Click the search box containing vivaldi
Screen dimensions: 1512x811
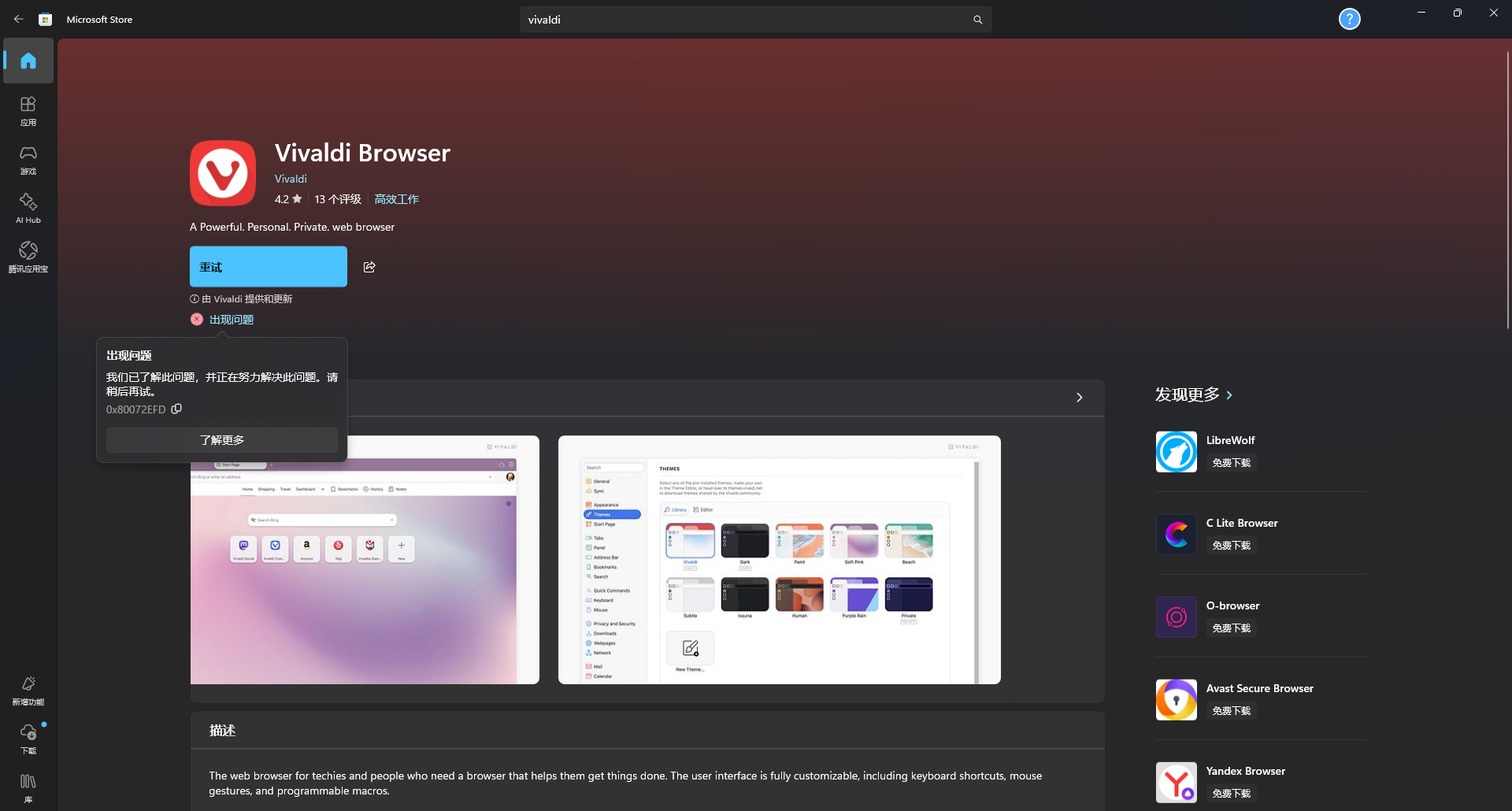756,20
